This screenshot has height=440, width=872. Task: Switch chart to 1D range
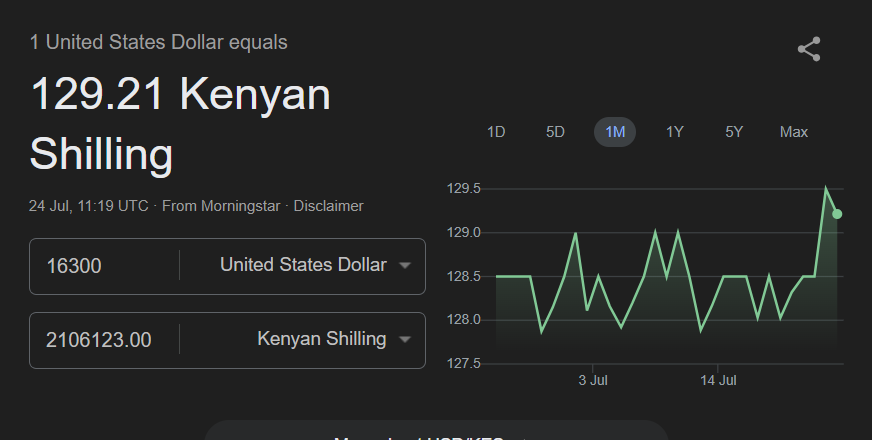(x=495, y=132)
